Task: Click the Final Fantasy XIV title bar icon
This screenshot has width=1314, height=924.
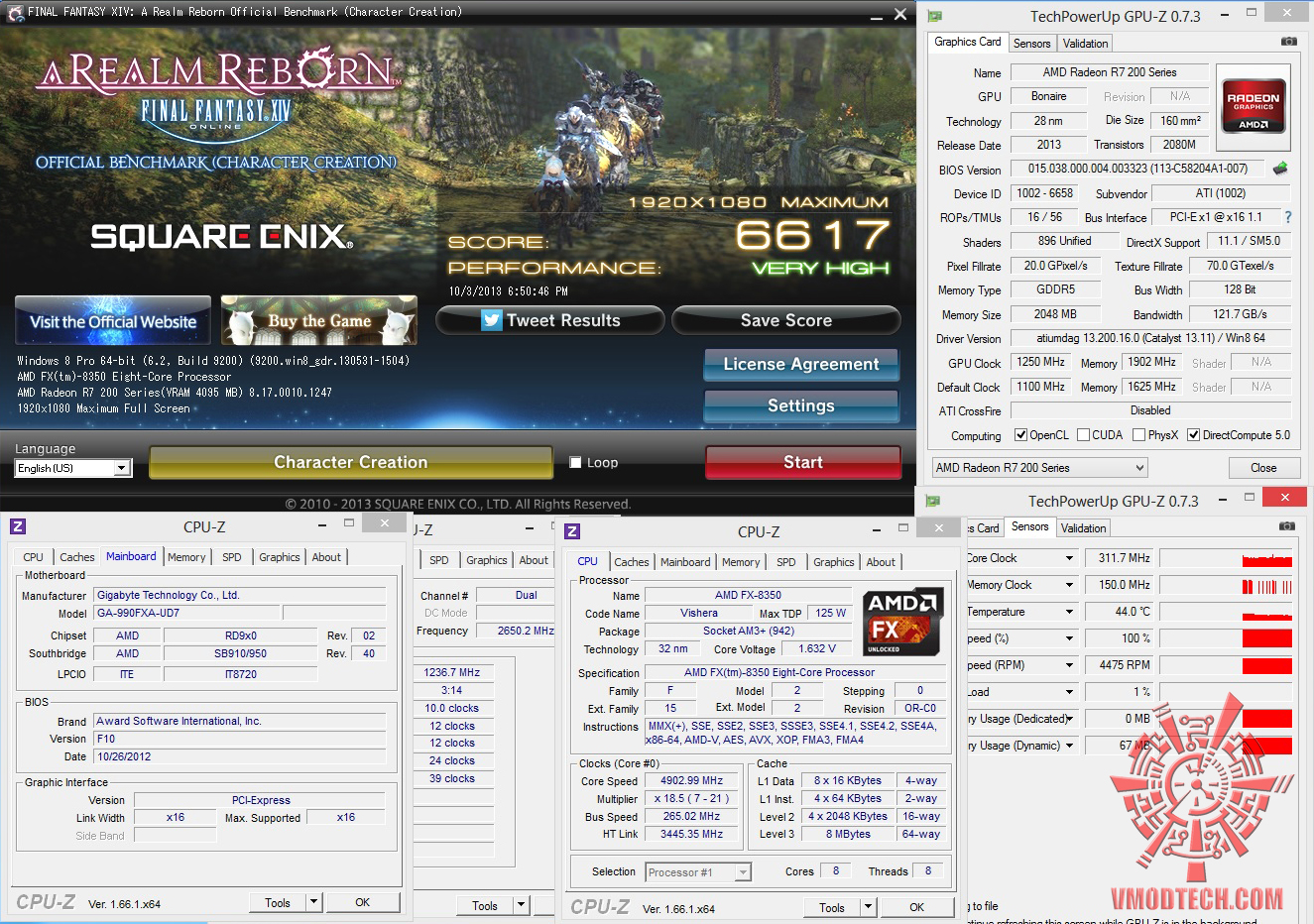Action: 14,12
